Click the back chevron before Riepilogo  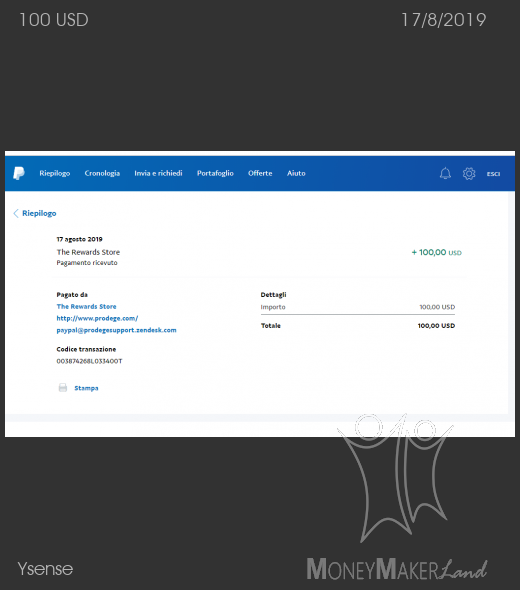coord(16,213)
